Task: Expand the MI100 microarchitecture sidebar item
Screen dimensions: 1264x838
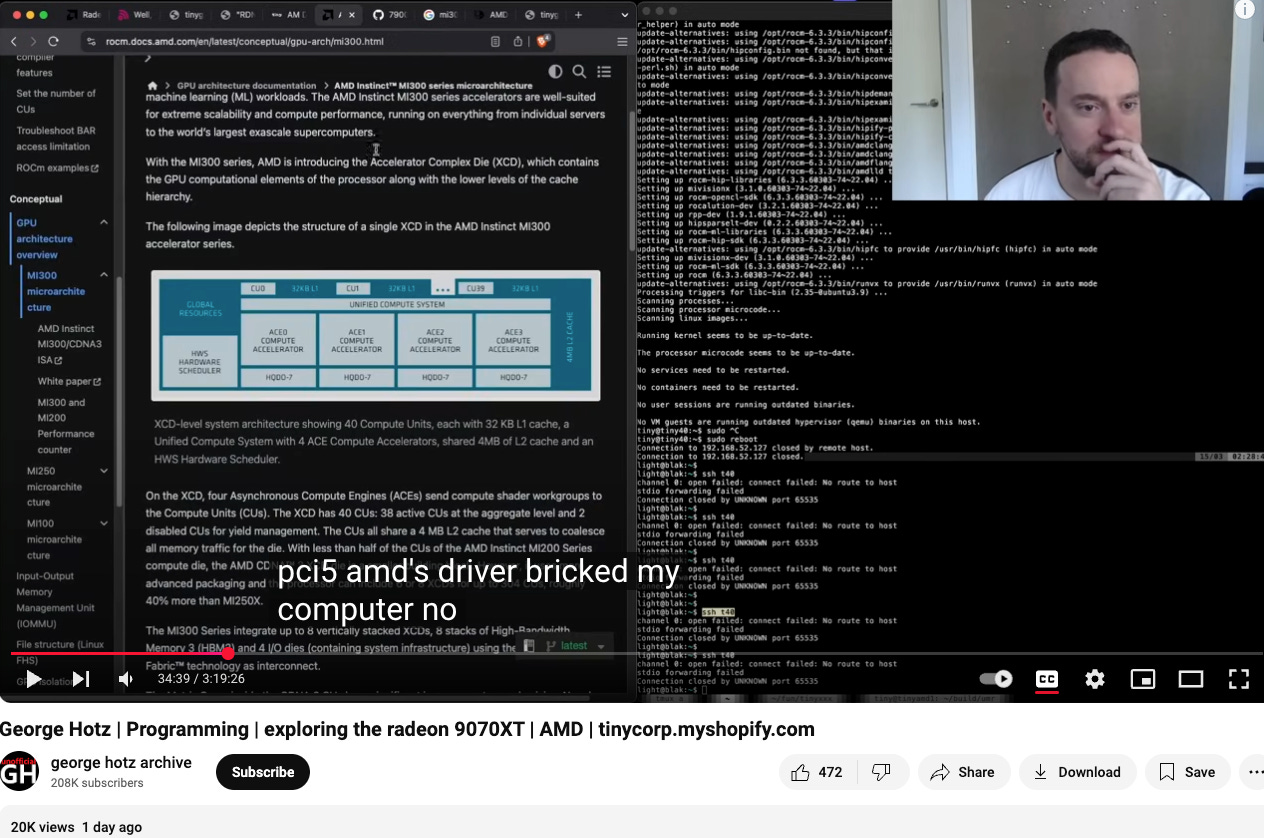Action: pyautogui.click(x=104, y=523)
